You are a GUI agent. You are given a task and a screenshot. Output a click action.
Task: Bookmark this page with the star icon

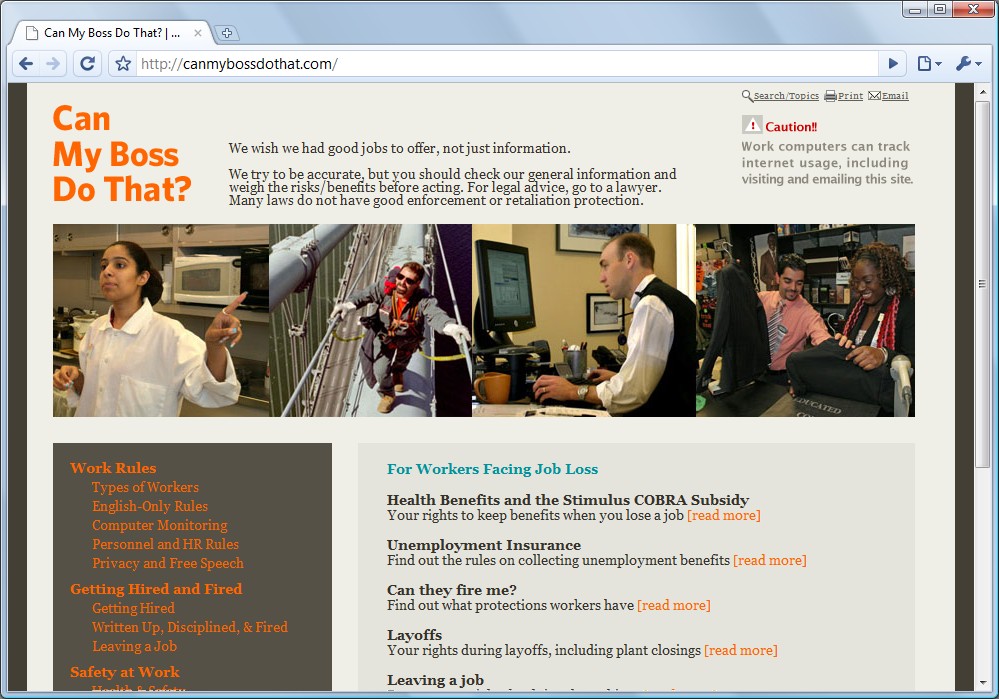pyautogui.click(x=123, y=64)
